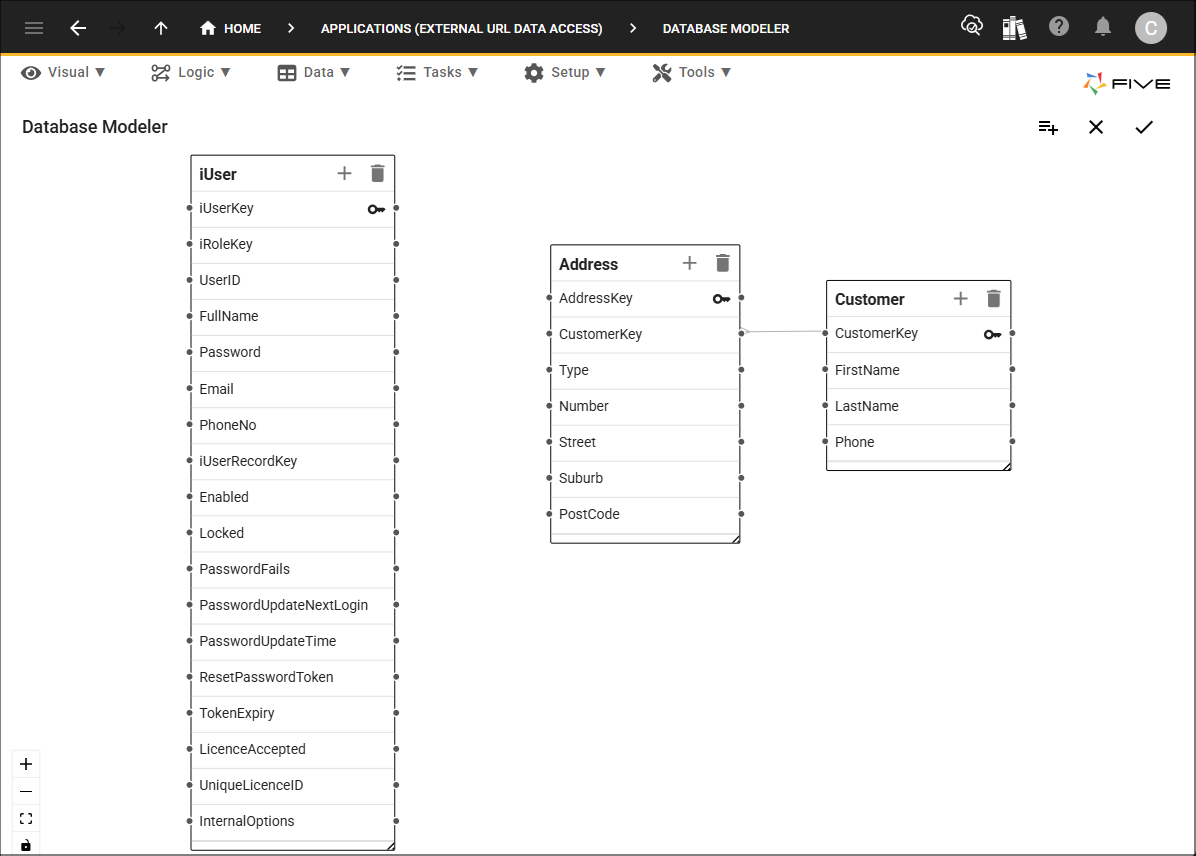Select the primary key icon on AddressKey
Screen dimensions: 1196x856
(x=721, y=298)
